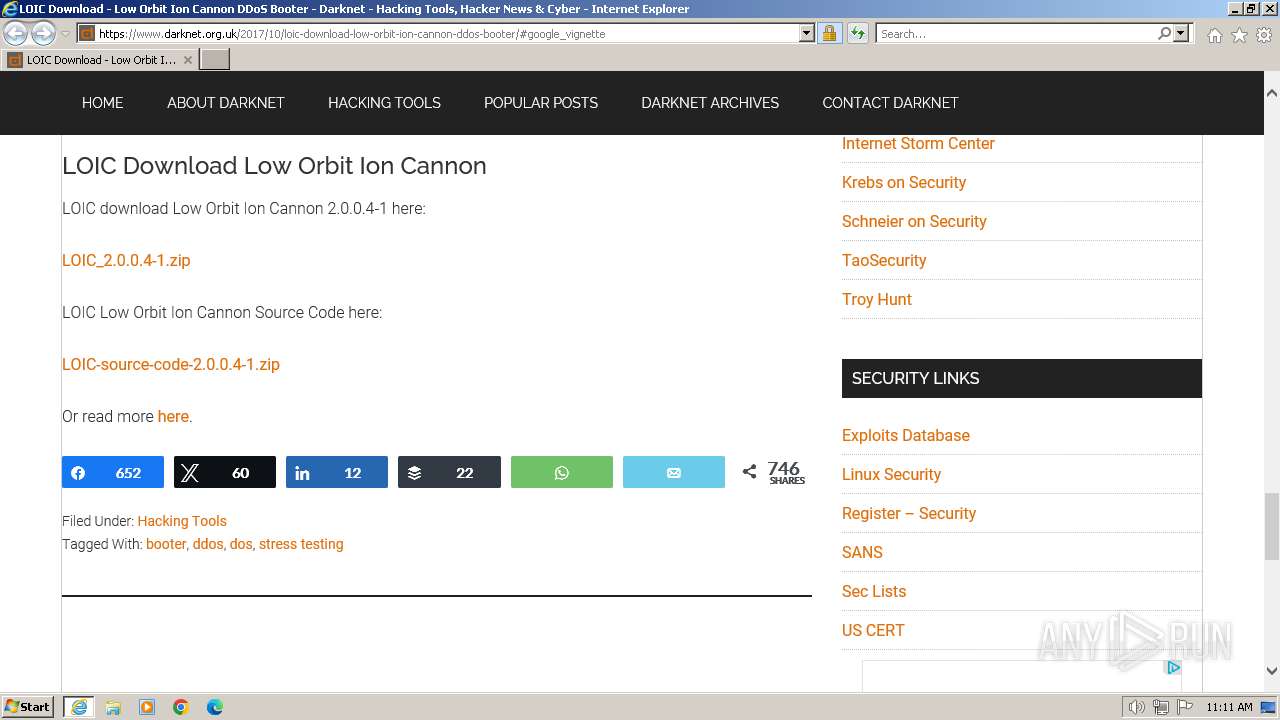
Task: Click the search magnifier icon
Action: [1164, 33]
